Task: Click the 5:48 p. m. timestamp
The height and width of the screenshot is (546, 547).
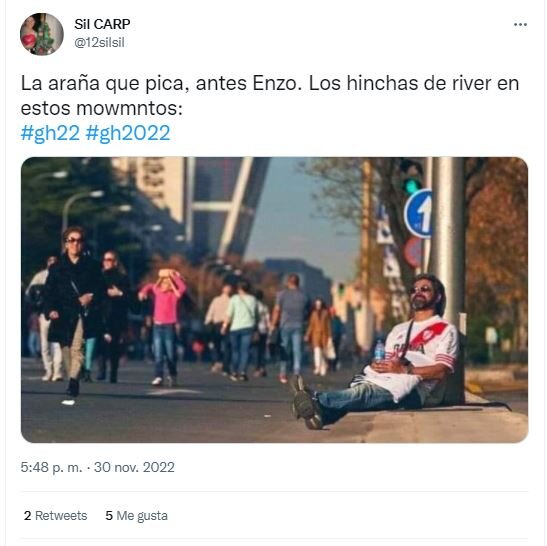Action: (51, 467)
